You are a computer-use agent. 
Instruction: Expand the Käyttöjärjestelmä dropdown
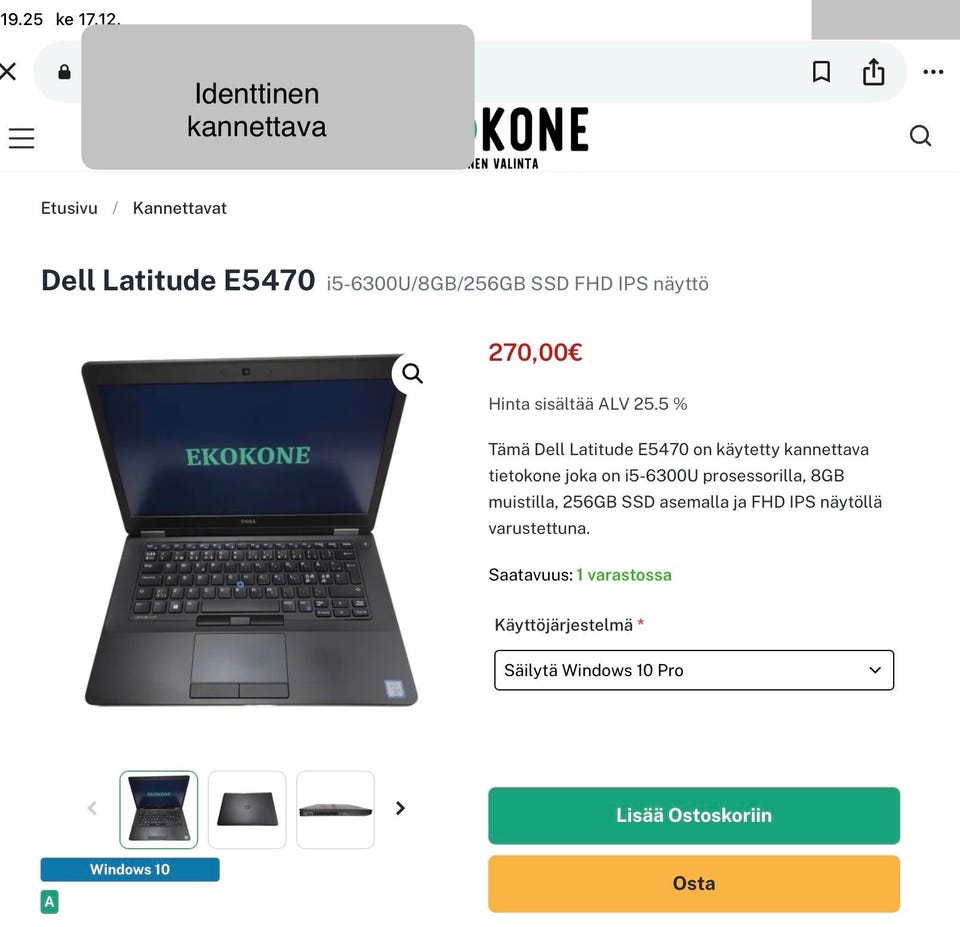[694, 670]
